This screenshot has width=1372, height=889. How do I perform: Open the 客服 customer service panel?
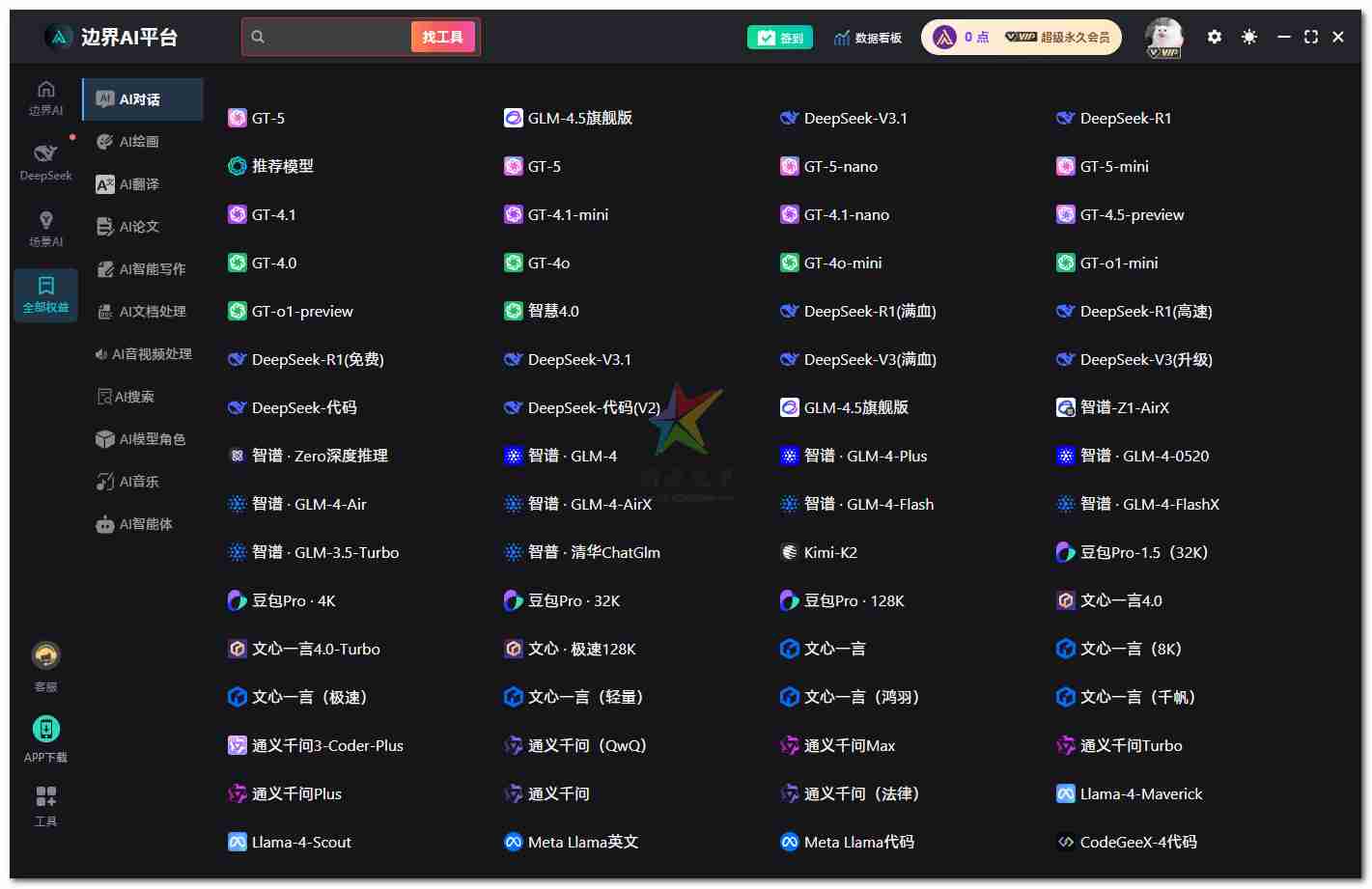coord(44,662)
